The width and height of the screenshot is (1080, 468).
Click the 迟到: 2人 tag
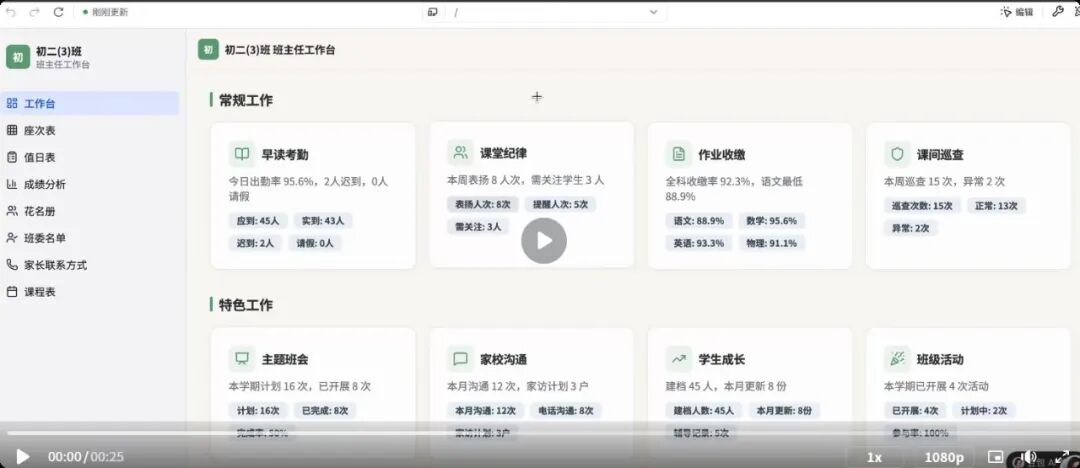256,243
